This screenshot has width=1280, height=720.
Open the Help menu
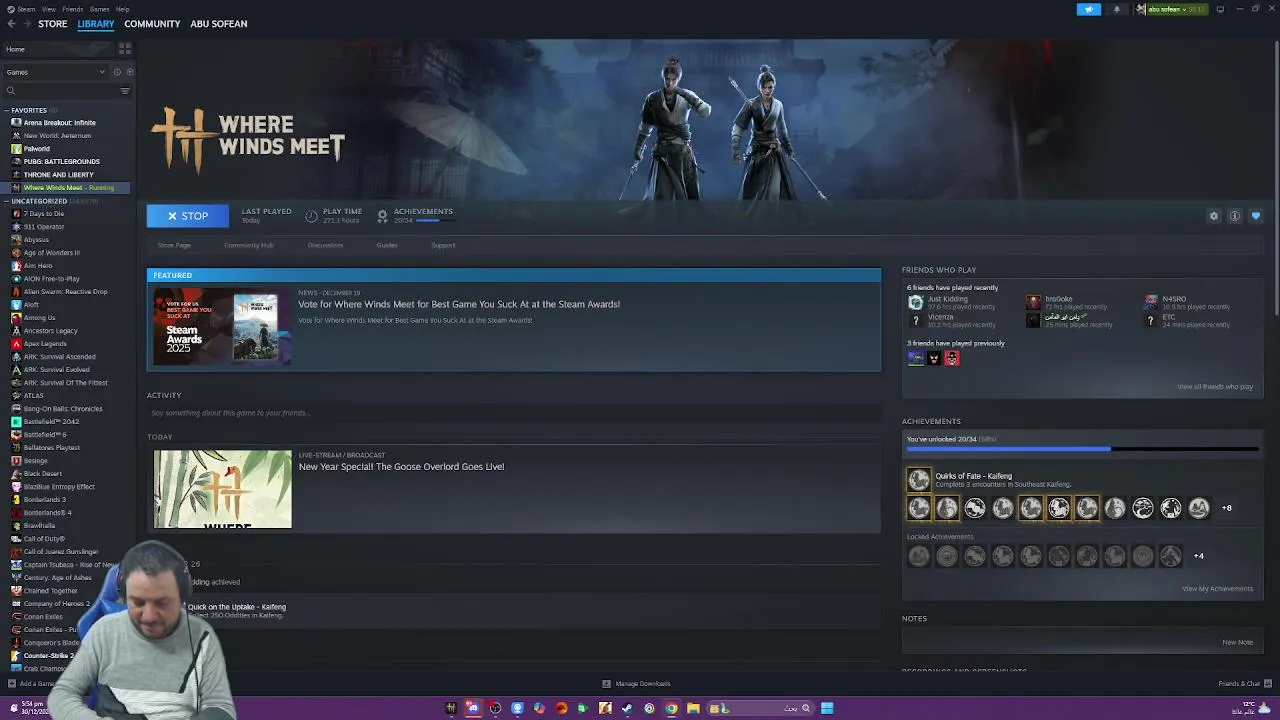(122, 9)
